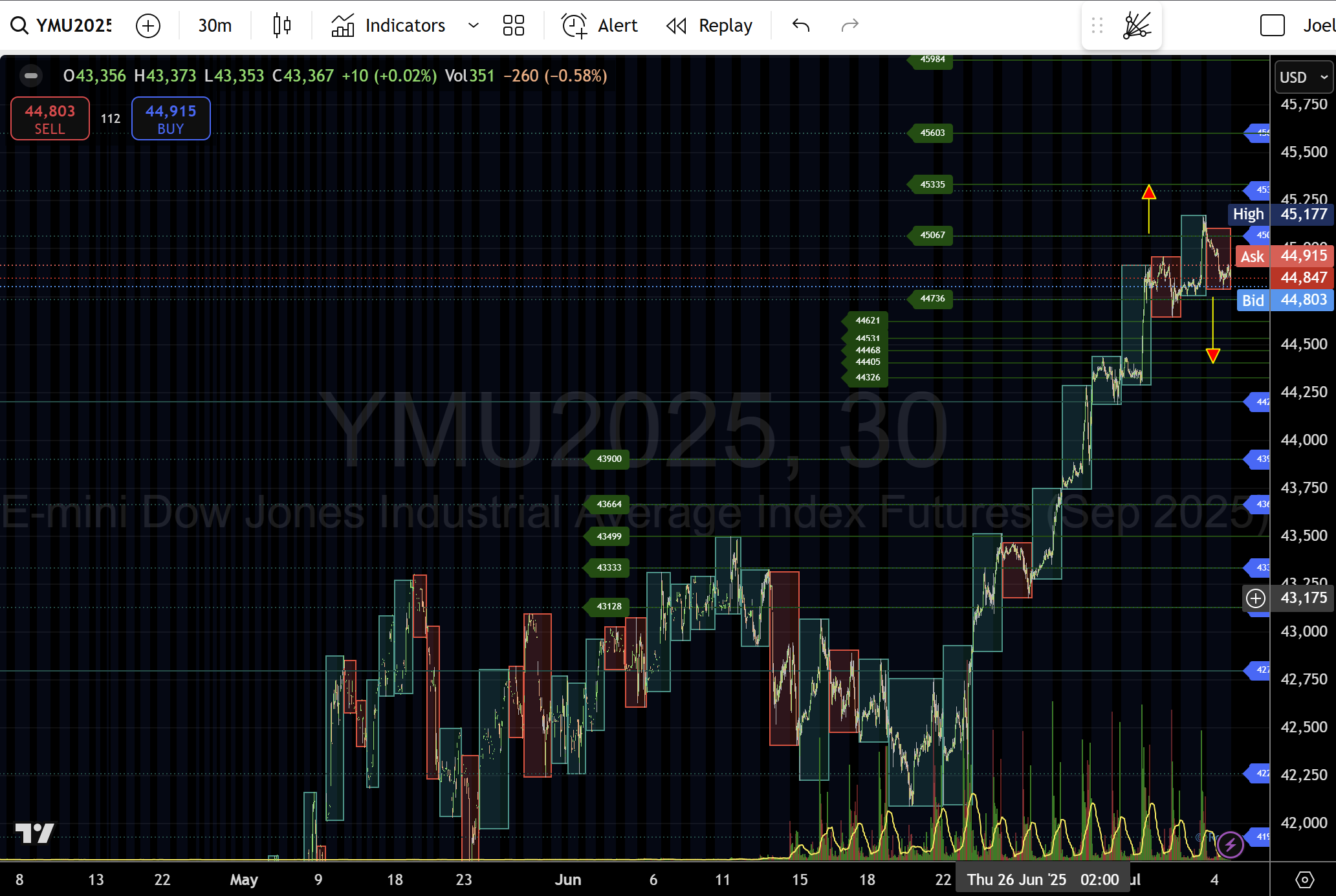Open chart settings gear at bottom right
This screenshot has width=1336, height=896.
(1304, 879)
